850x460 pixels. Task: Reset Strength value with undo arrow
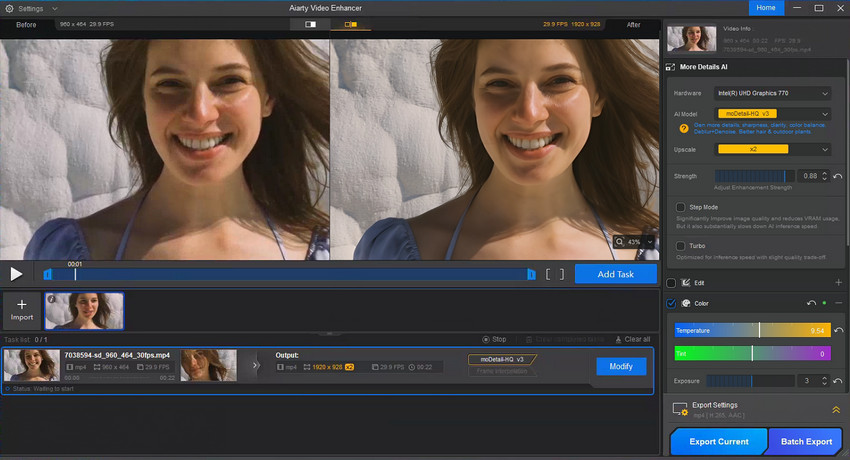[x=838, y=176]
